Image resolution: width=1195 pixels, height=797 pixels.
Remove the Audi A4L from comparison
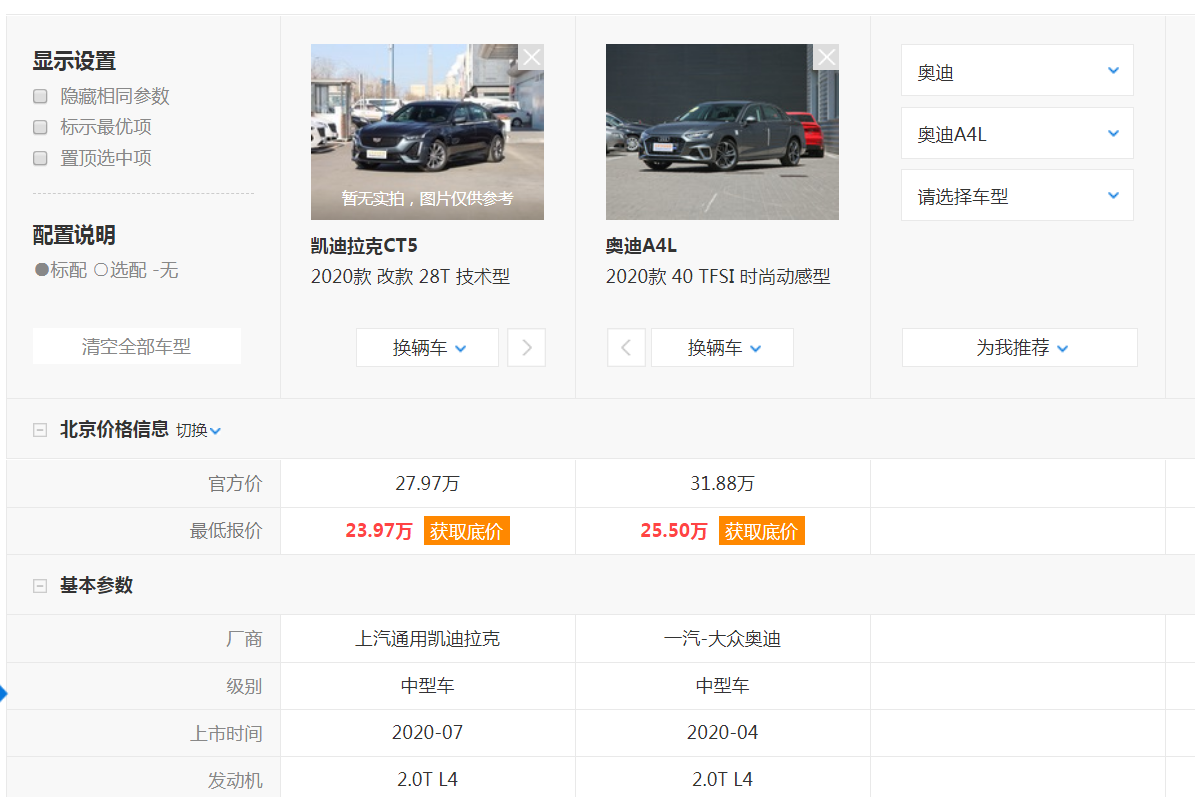(826, 57)
